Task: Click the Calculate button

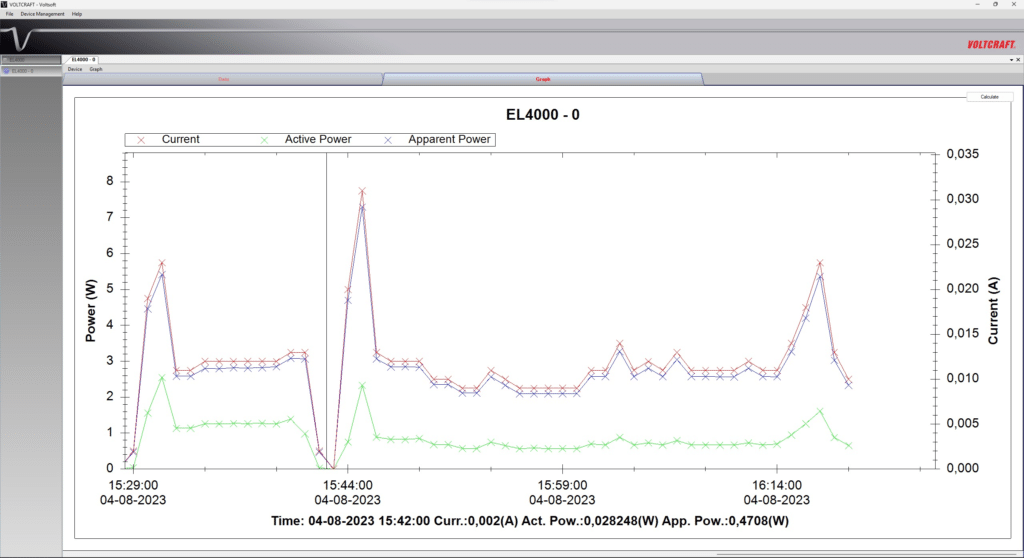Action: tap(989, 97)
